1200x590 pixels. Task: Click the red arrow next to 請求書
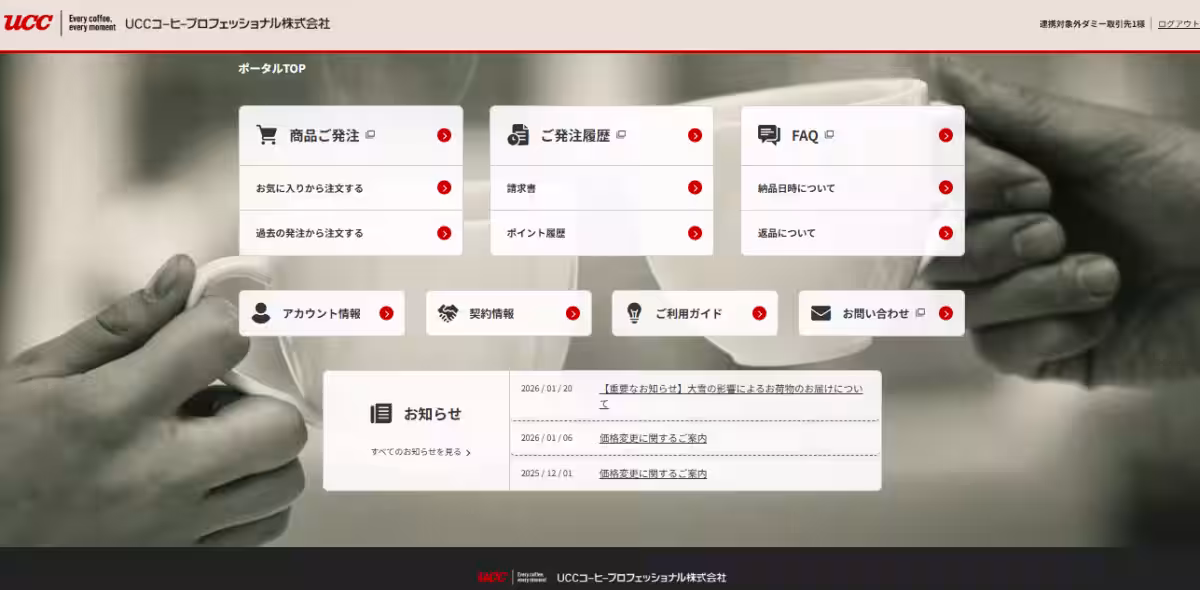(696, 187)
